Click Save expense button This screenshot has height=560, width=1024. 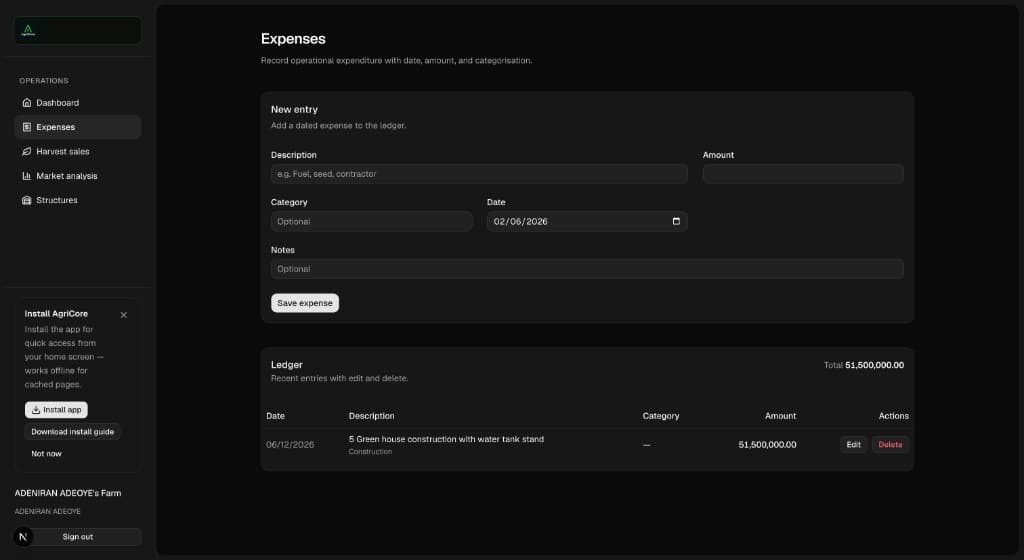[x=305, y=303]
